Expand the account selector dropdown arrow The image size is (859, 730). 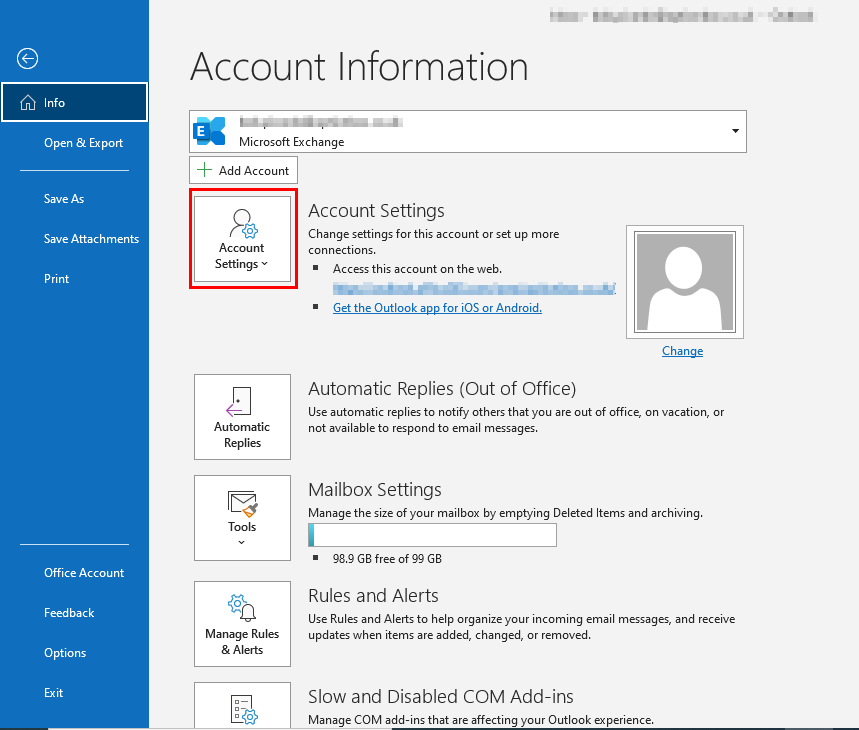pyautogui.click(x=735, y=131)
